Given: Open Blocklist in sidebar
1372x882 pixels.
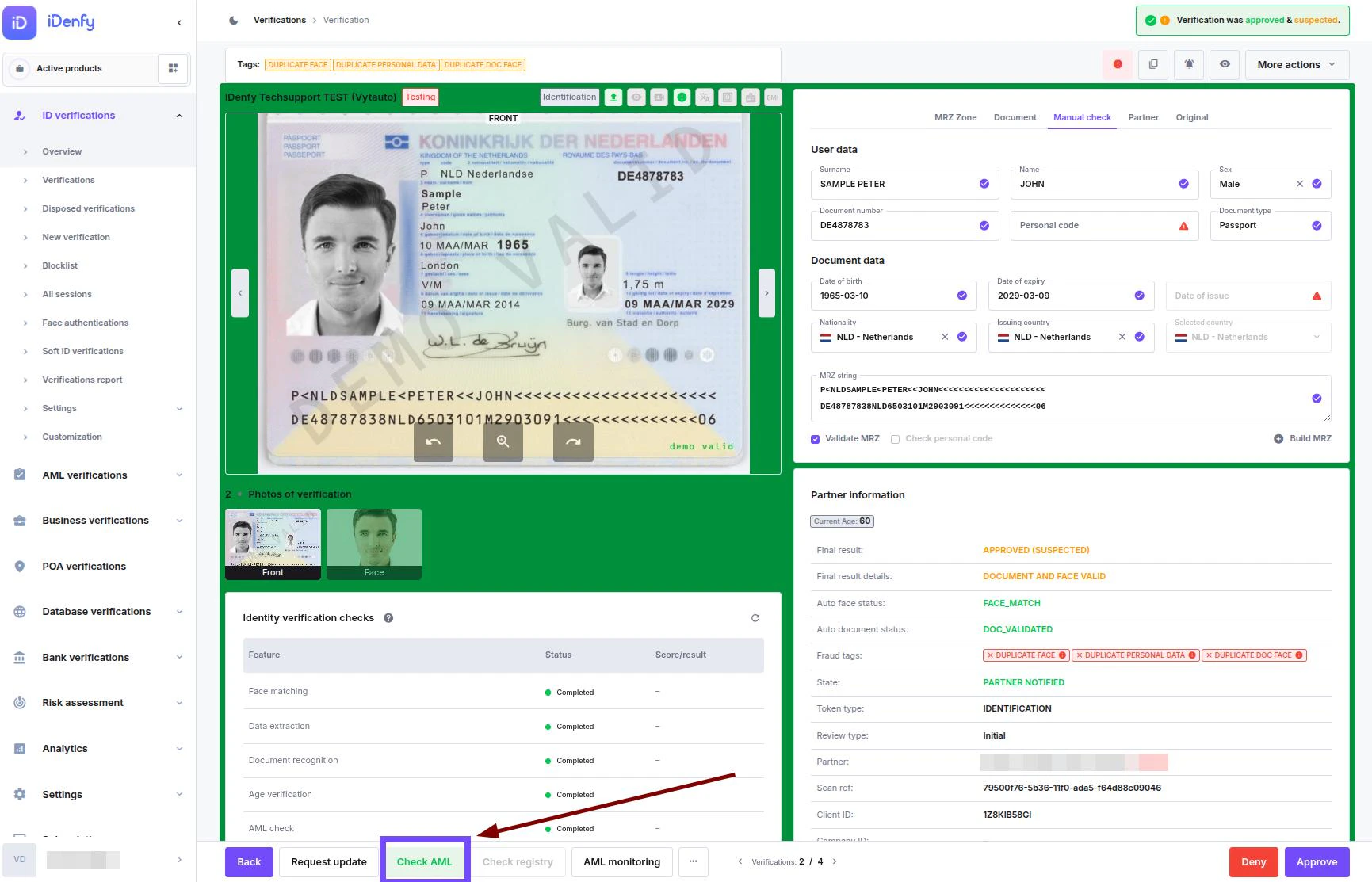Looking at the screenshot, I should 60,266.
